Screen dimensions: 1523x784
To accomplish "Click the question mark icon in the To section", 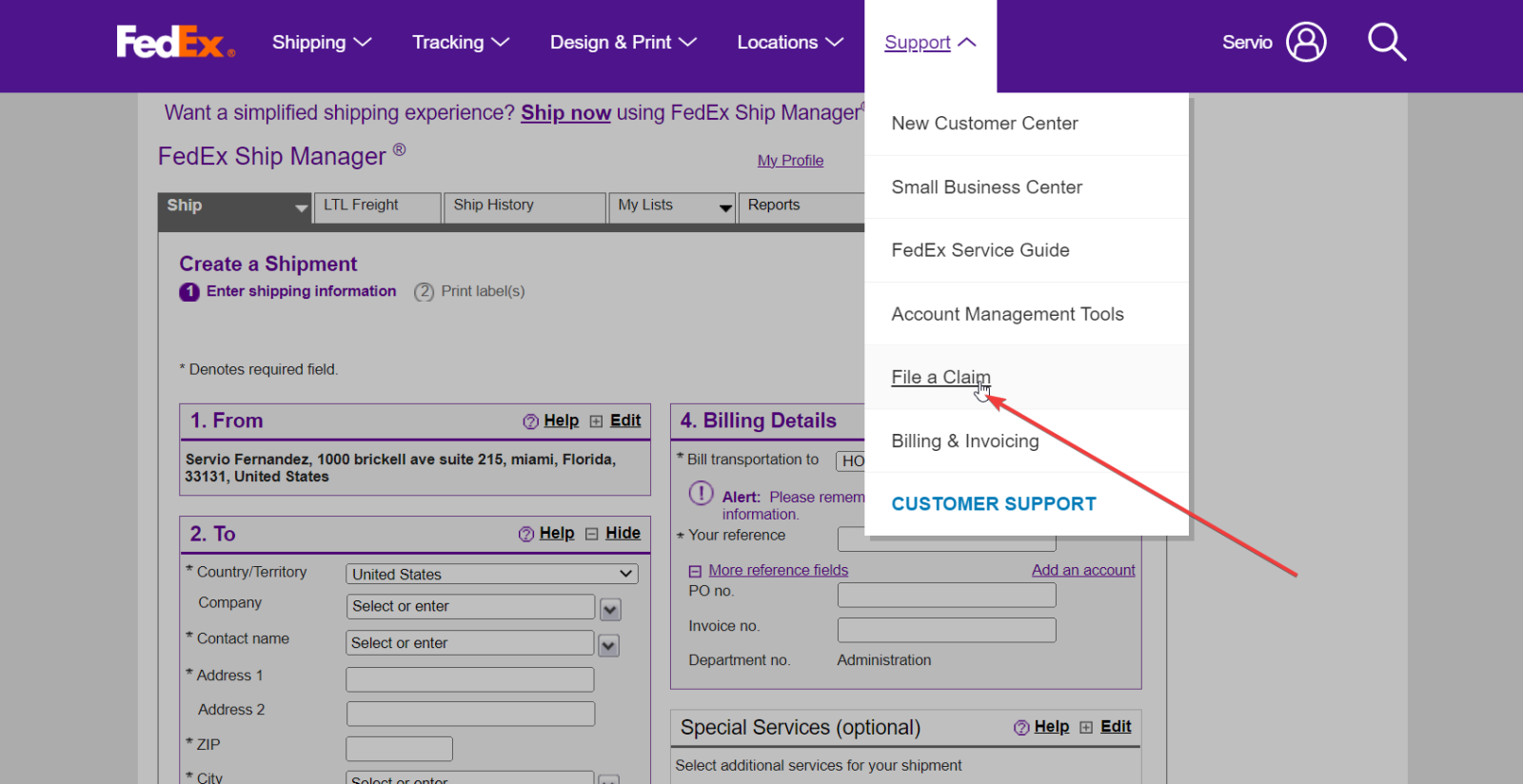I will pos(525,534).
